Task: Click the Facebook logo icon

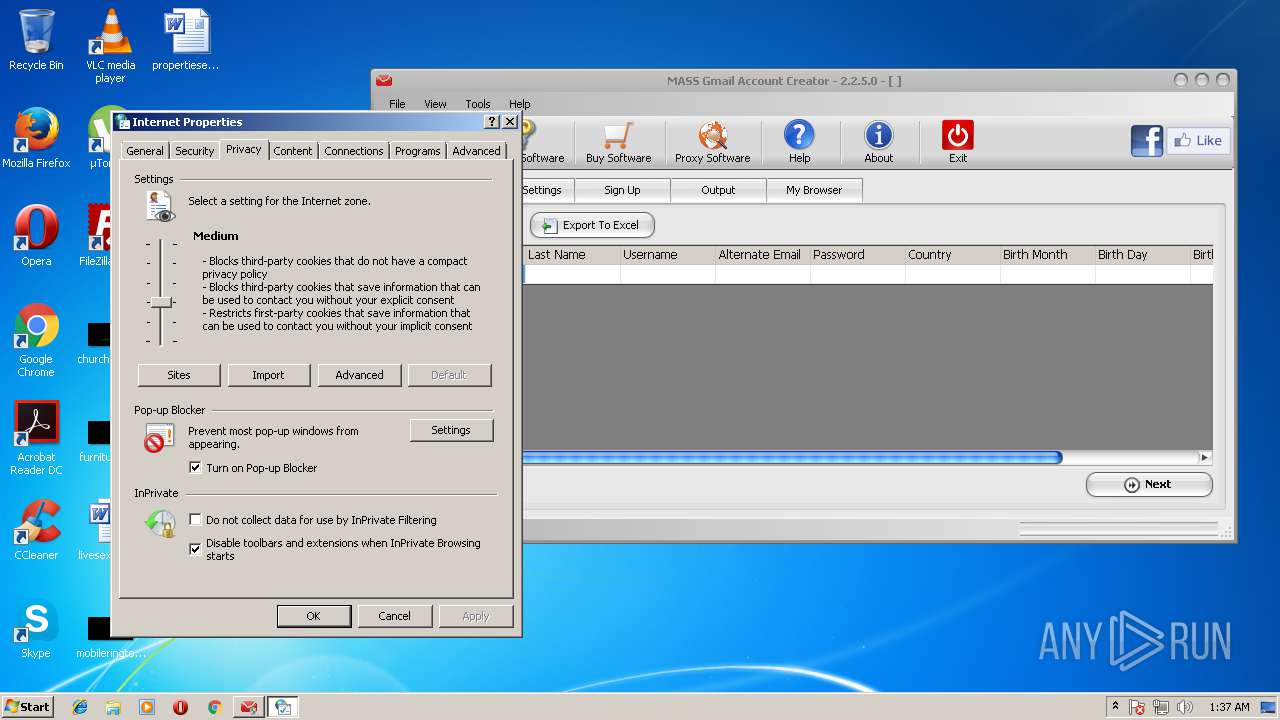Action: pyautogui.click(x=1147, y=141)
